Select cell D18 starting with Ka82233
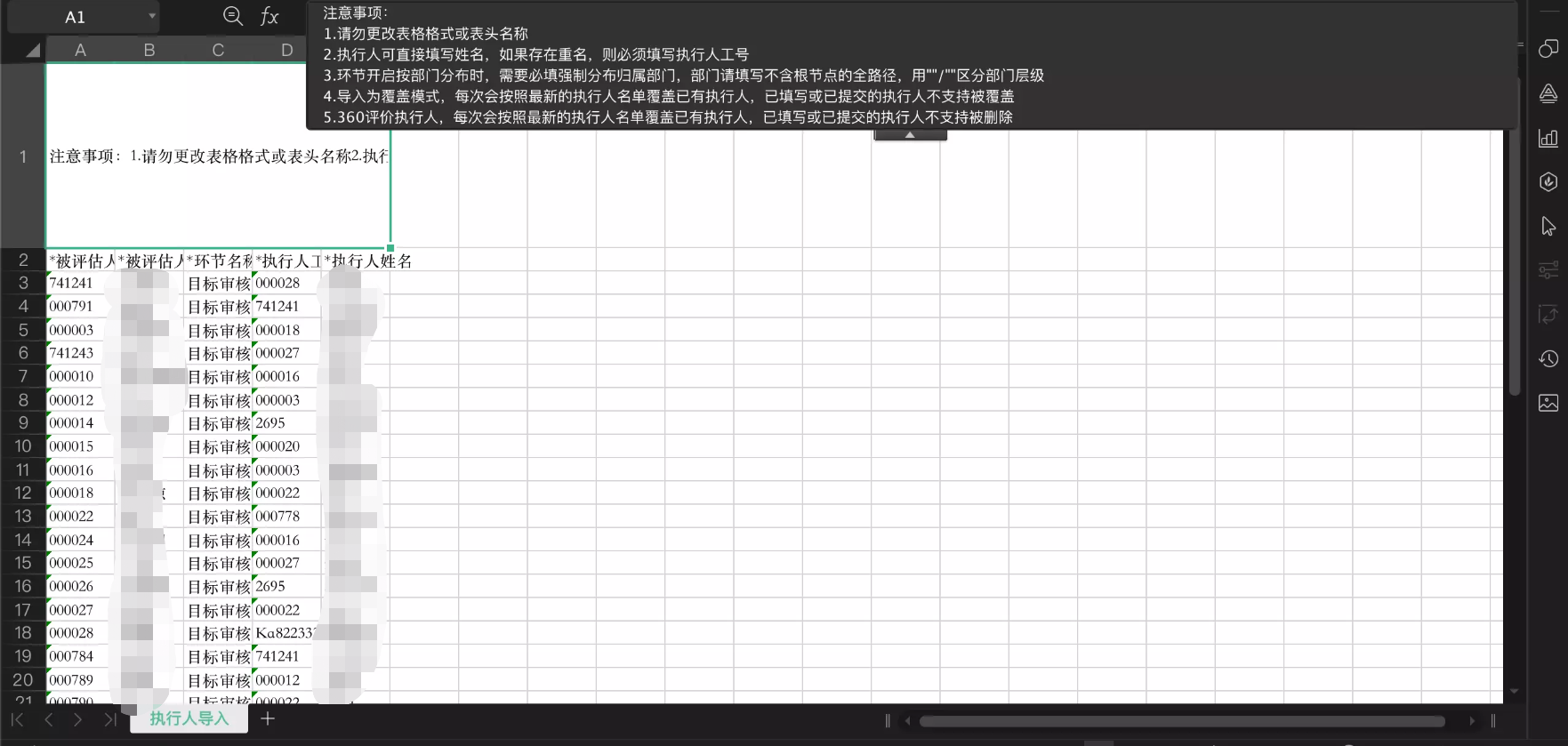This screenshot has width=1568, height=746. [287, 633]
